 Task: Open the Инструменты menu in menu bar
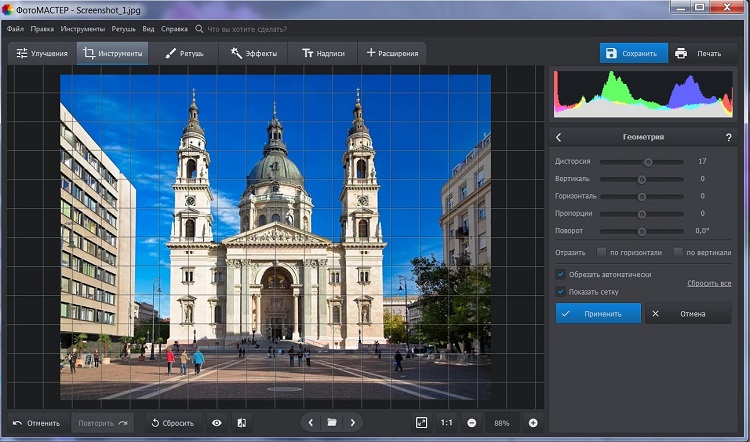pyautogui.click(x=85, y=29)
